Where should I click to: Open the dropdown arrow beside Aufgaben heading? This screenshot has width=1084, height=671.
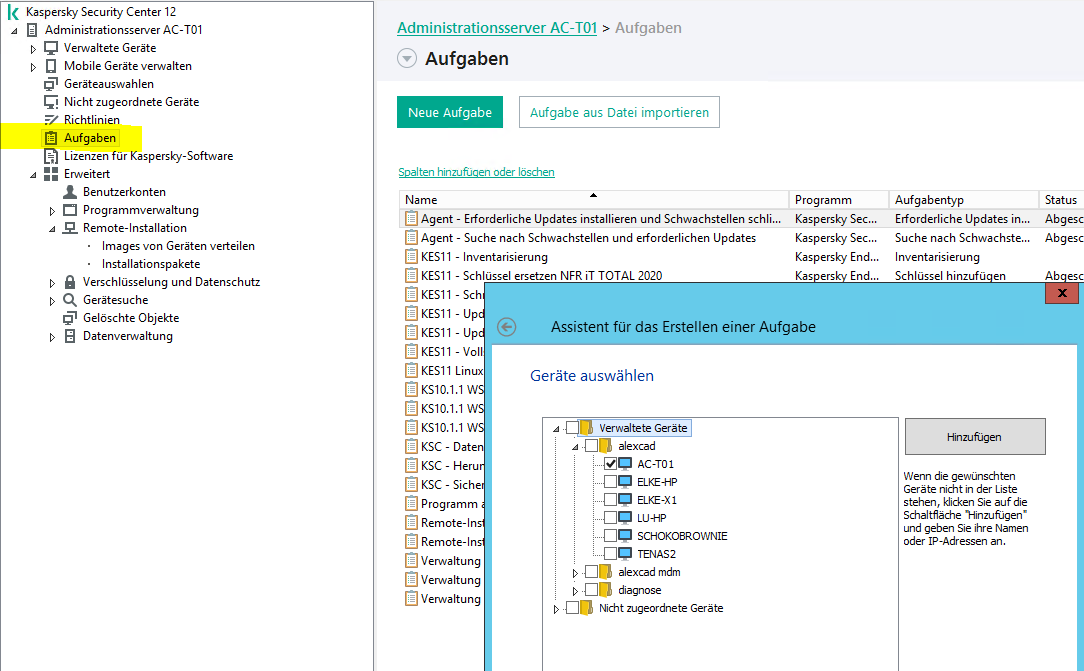pos(407,59)
